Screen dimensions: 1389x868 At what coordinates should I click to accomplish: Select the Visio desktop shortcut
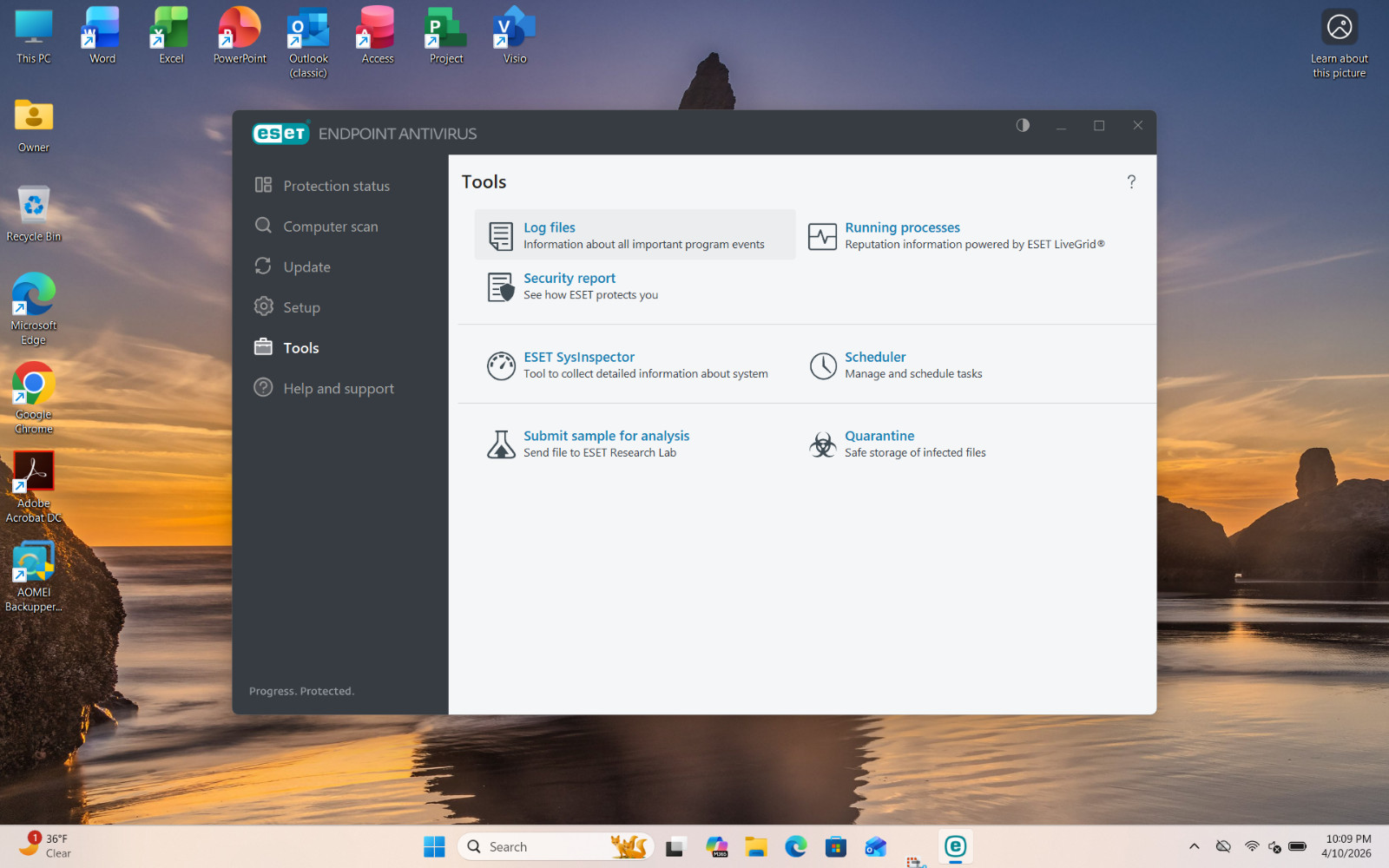click(515, 36)
